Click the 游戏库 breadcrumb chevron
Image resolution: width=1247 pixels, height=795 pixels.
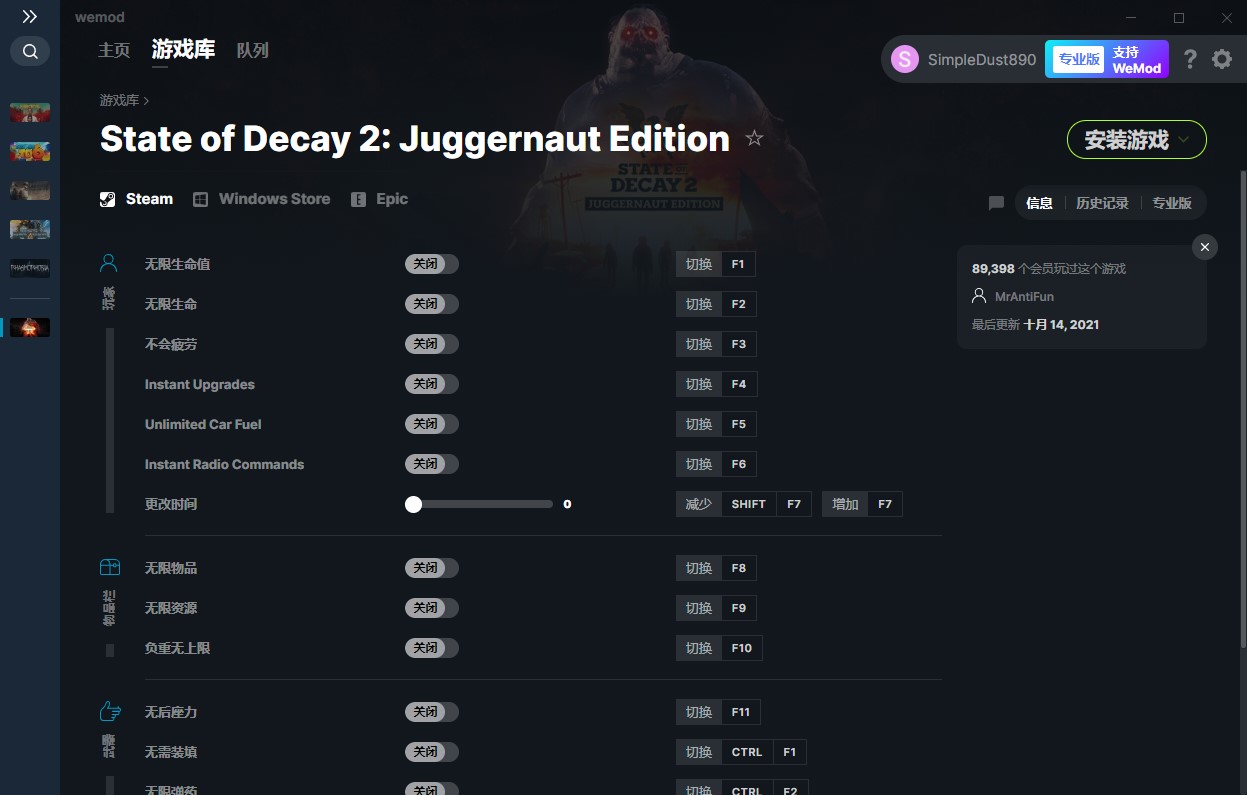tap(146, 101)
